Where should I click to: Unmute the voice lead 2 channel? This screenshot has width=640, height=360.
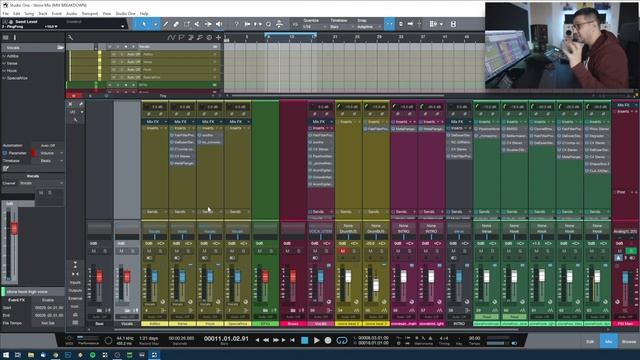point(343,251)
